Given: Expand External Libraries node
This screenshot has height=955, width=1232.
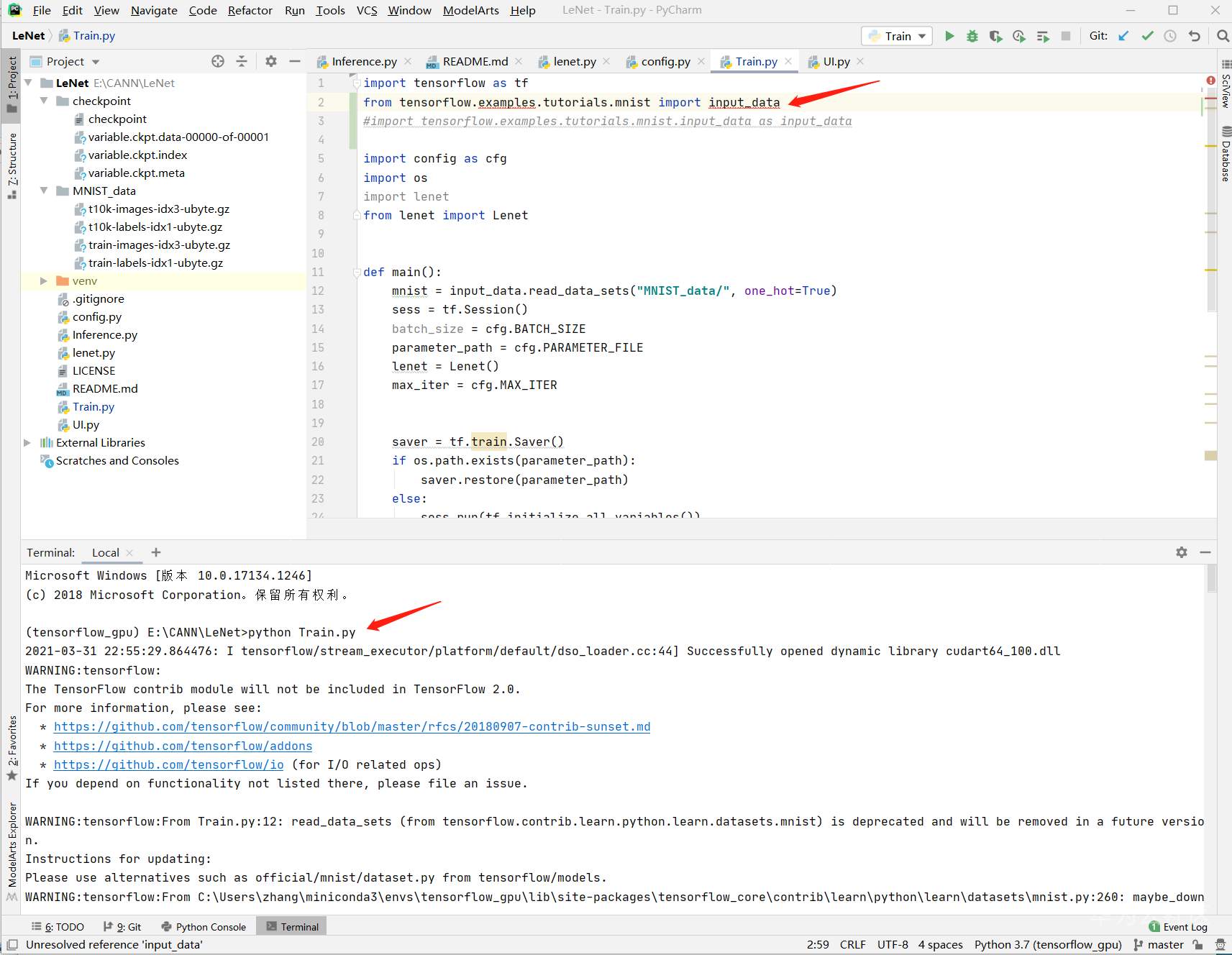Looking at the screenshot, I should tap(28, 442).
